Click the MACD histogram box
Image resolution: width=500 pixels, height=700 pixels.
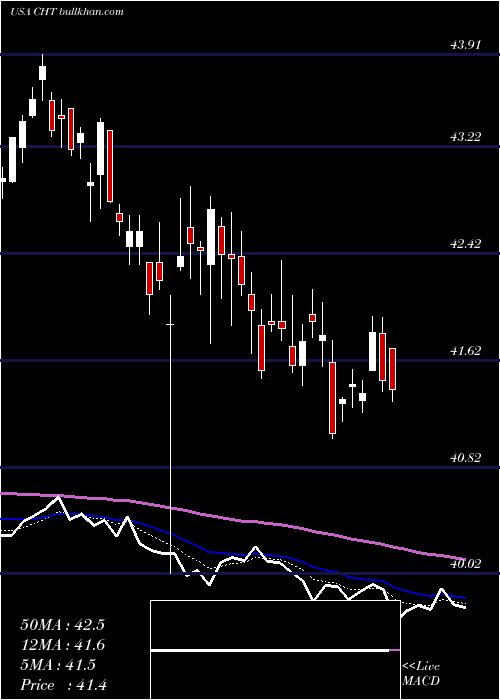point(275,650)
